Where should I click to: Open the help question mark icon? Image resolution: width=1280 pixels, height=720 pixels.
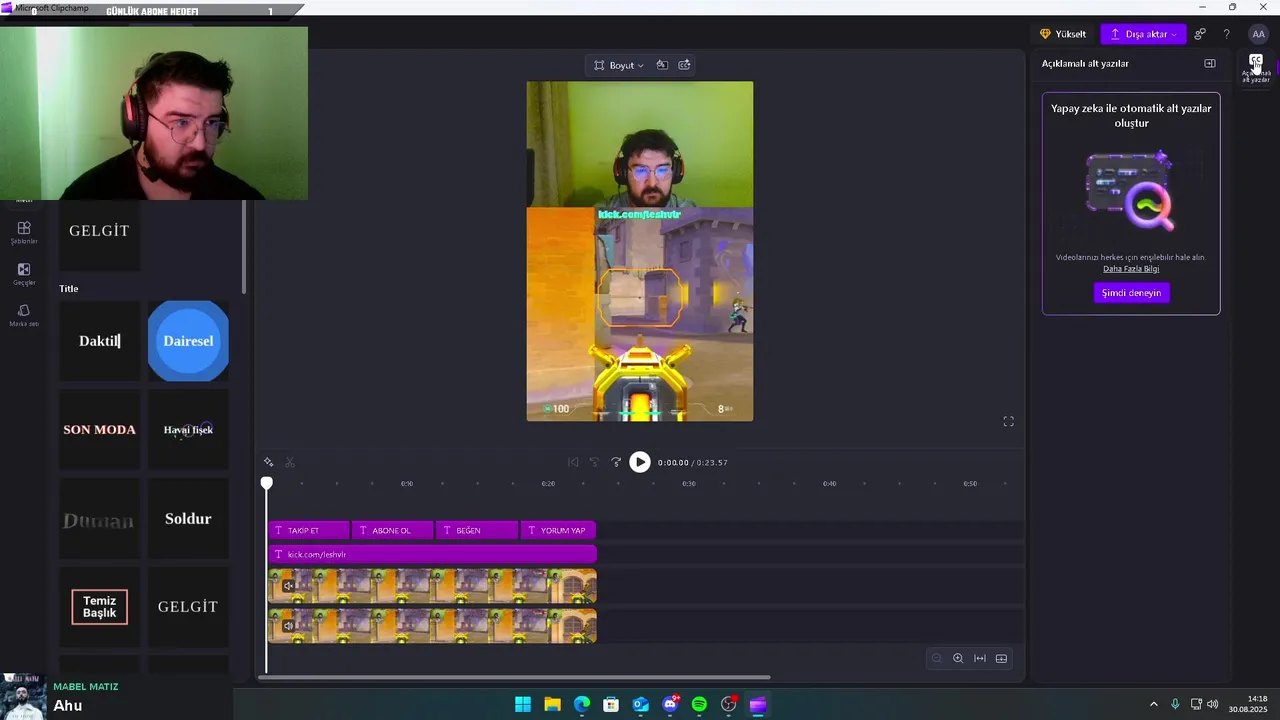1227,34
